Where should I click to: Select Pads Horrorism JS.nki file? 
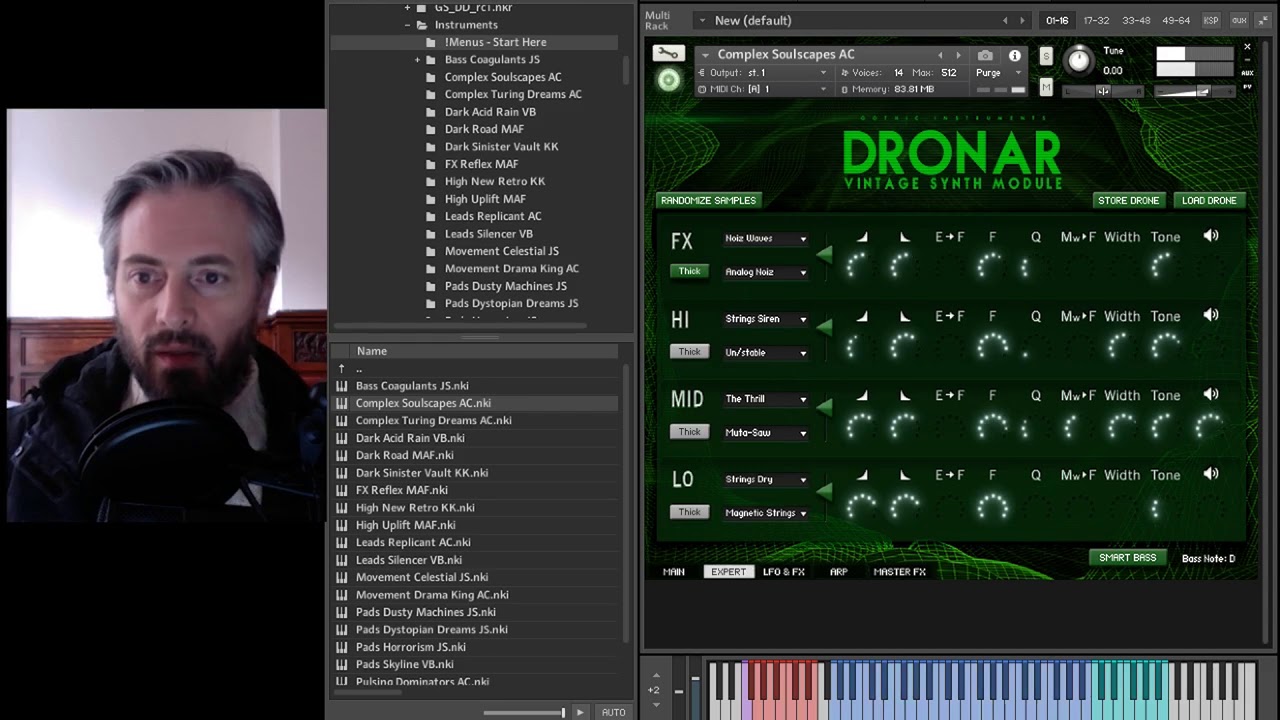410,647
